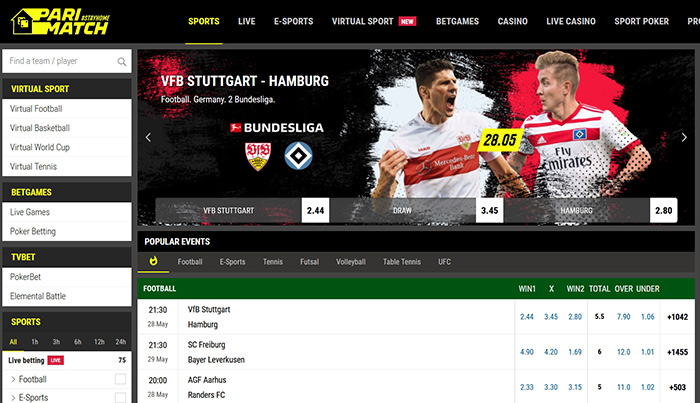
Task: Click the VfB Stuttgart club crest
Action: pyautogui.click(x=258, y=156)
